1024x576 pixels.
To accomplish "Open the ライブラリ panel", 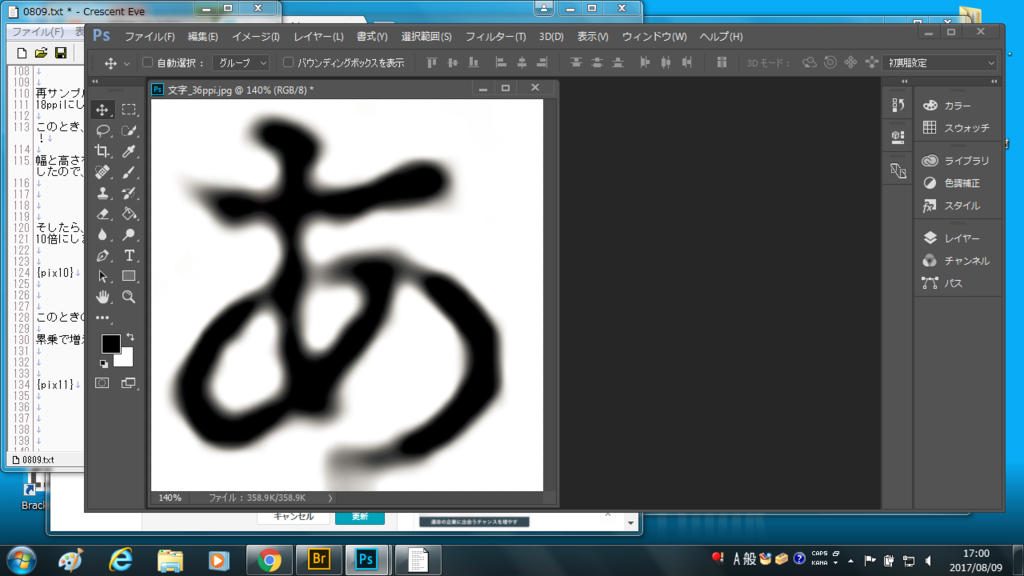I will click(957, 161).
